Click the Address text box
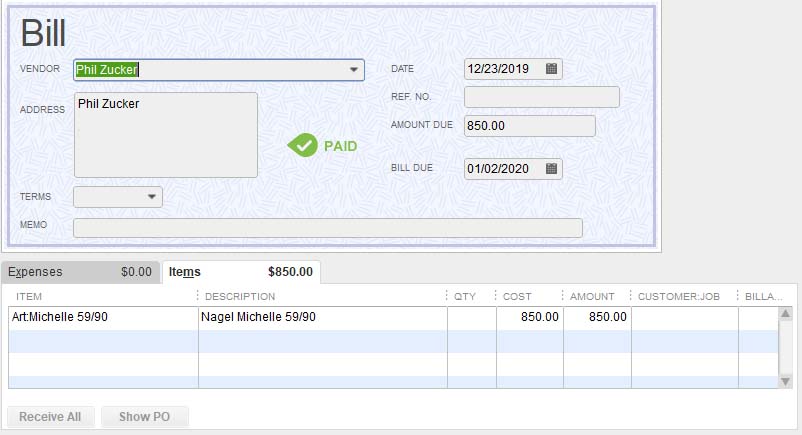This screenshot has width=802, height=435. 165,135
